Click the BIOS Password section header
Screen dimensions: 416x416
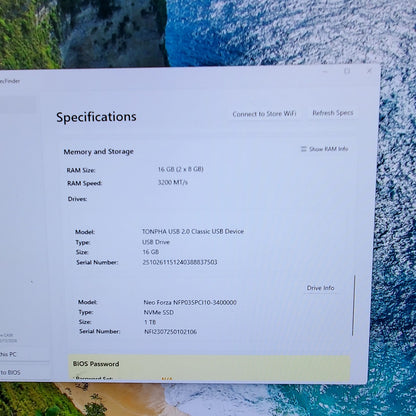pyautogui.click(x=96, y=364)
